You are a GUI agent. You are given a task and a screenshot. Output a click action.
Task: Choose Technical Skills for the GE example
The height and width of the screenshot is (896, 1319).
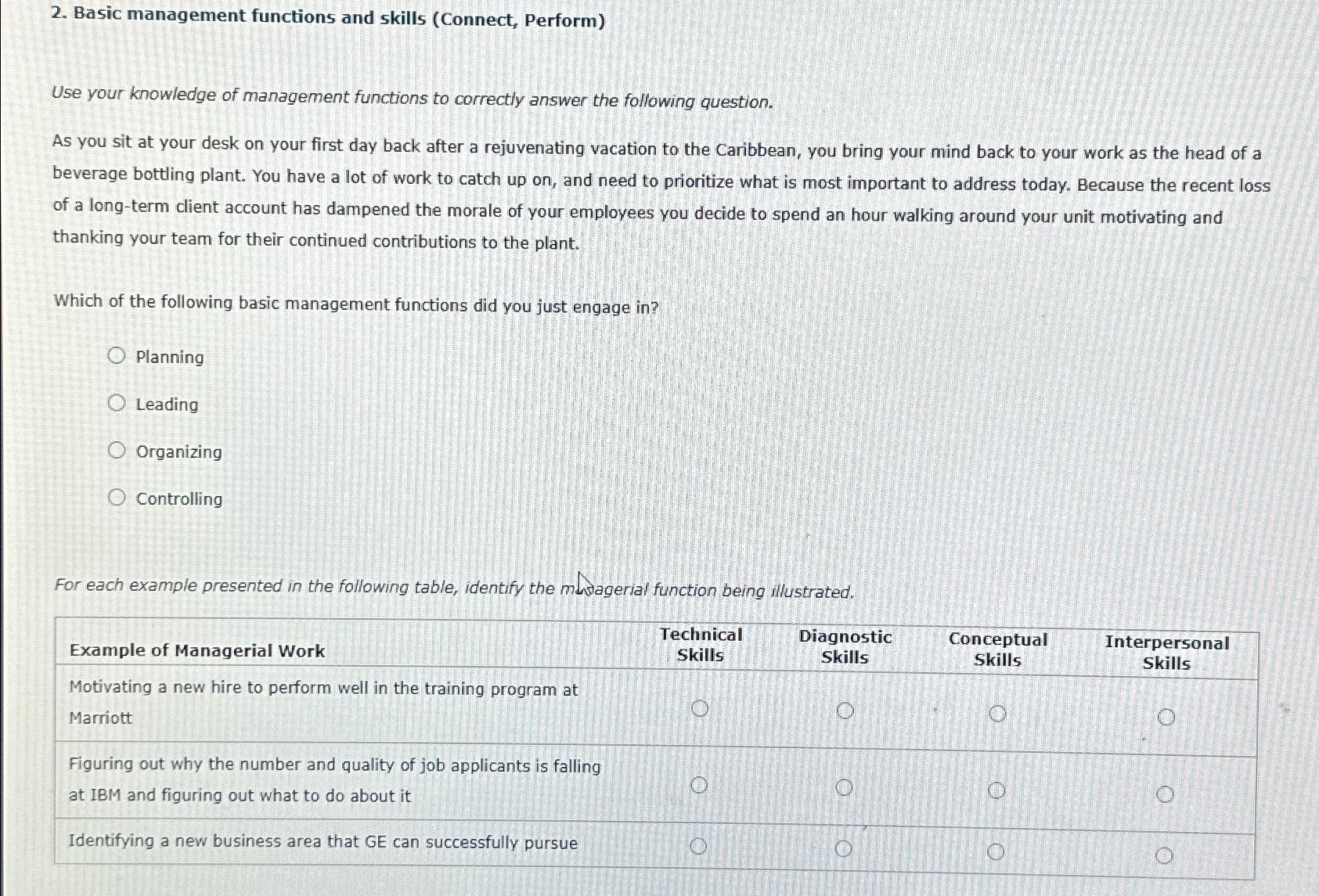(699, 845)
